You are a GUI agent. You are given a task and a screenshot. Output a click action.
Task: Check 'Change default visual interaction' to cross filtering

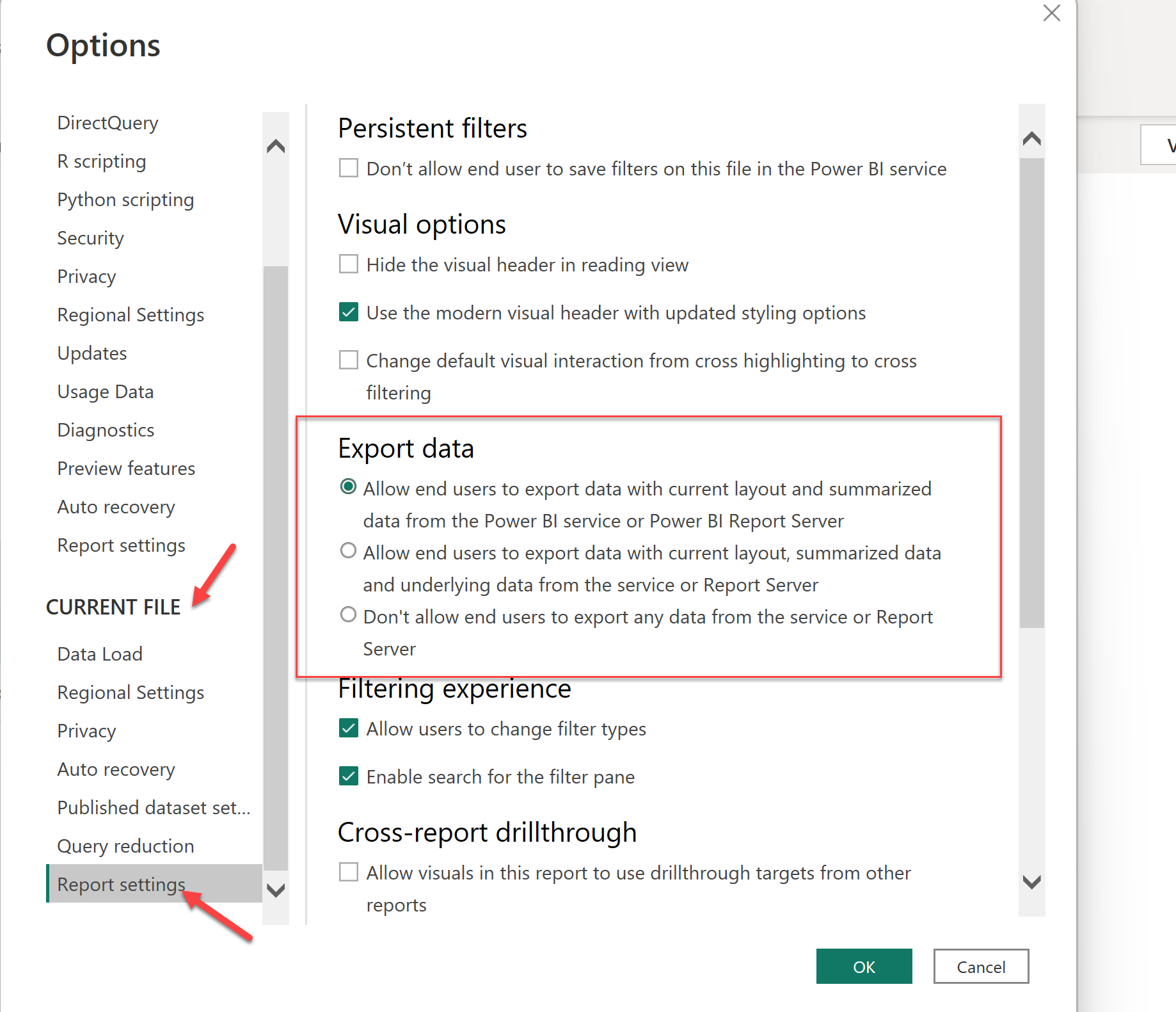(349, 360)
